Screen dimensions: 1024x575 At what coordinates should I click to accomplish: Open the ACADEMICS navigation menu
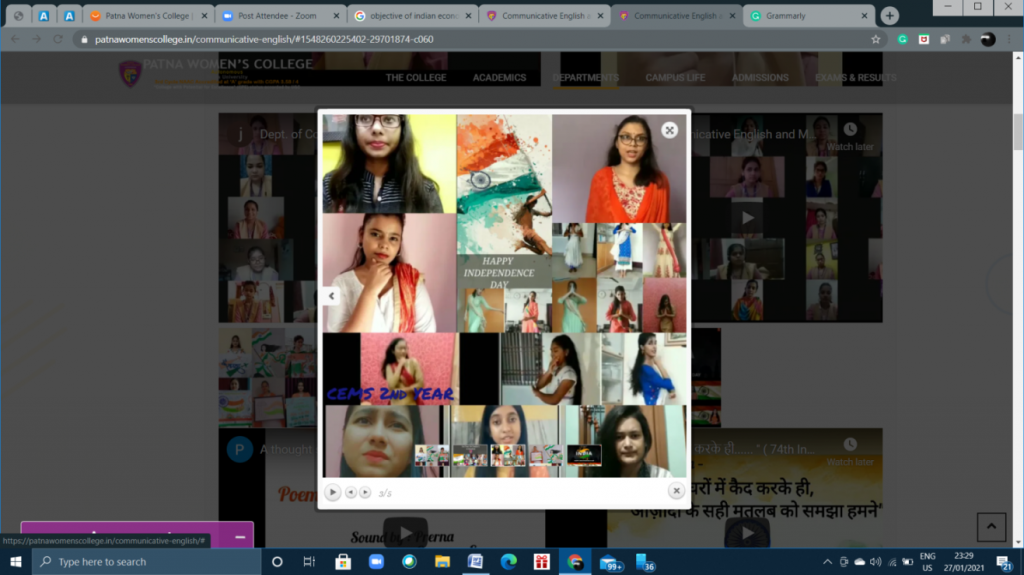pos(499,77)
